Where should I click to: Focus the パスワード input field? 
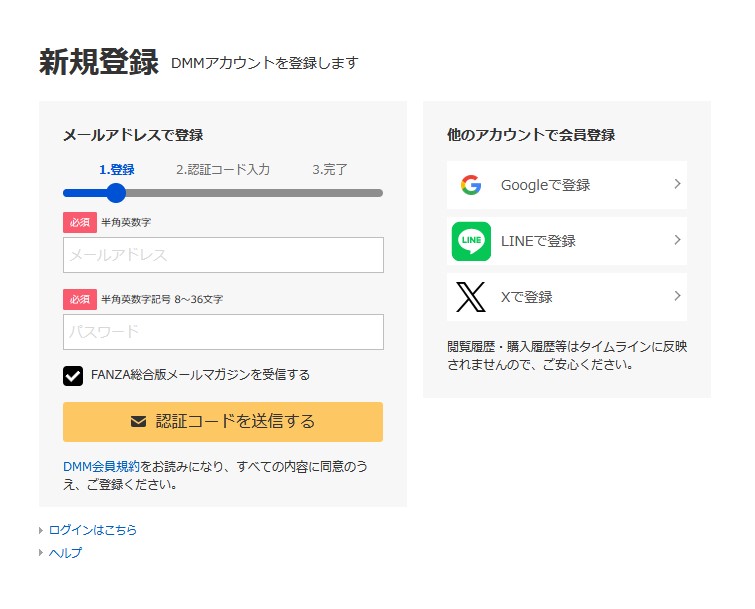[x=223, y=332]
